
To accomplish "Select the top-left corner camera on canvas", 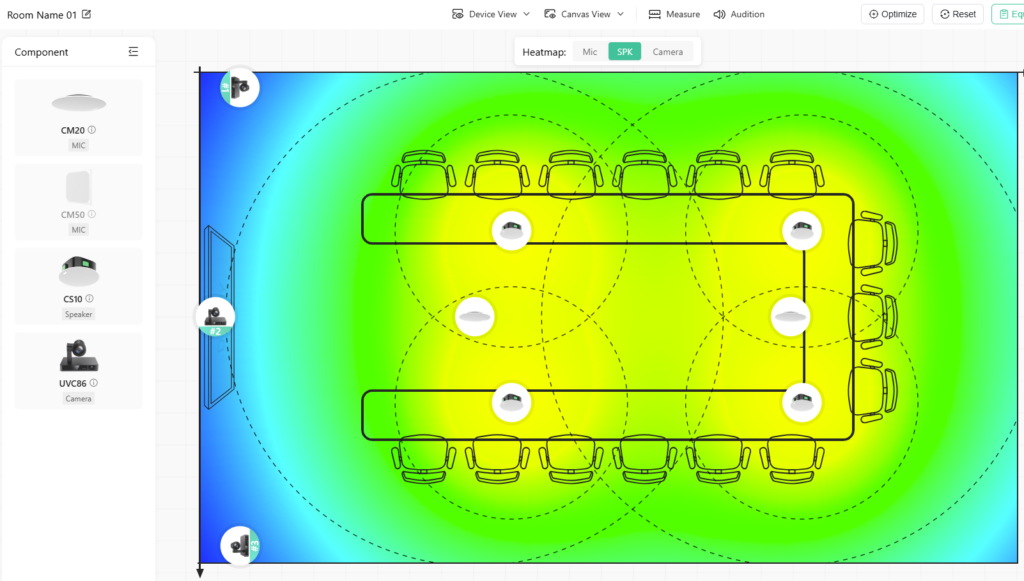I will pos(239,88).
